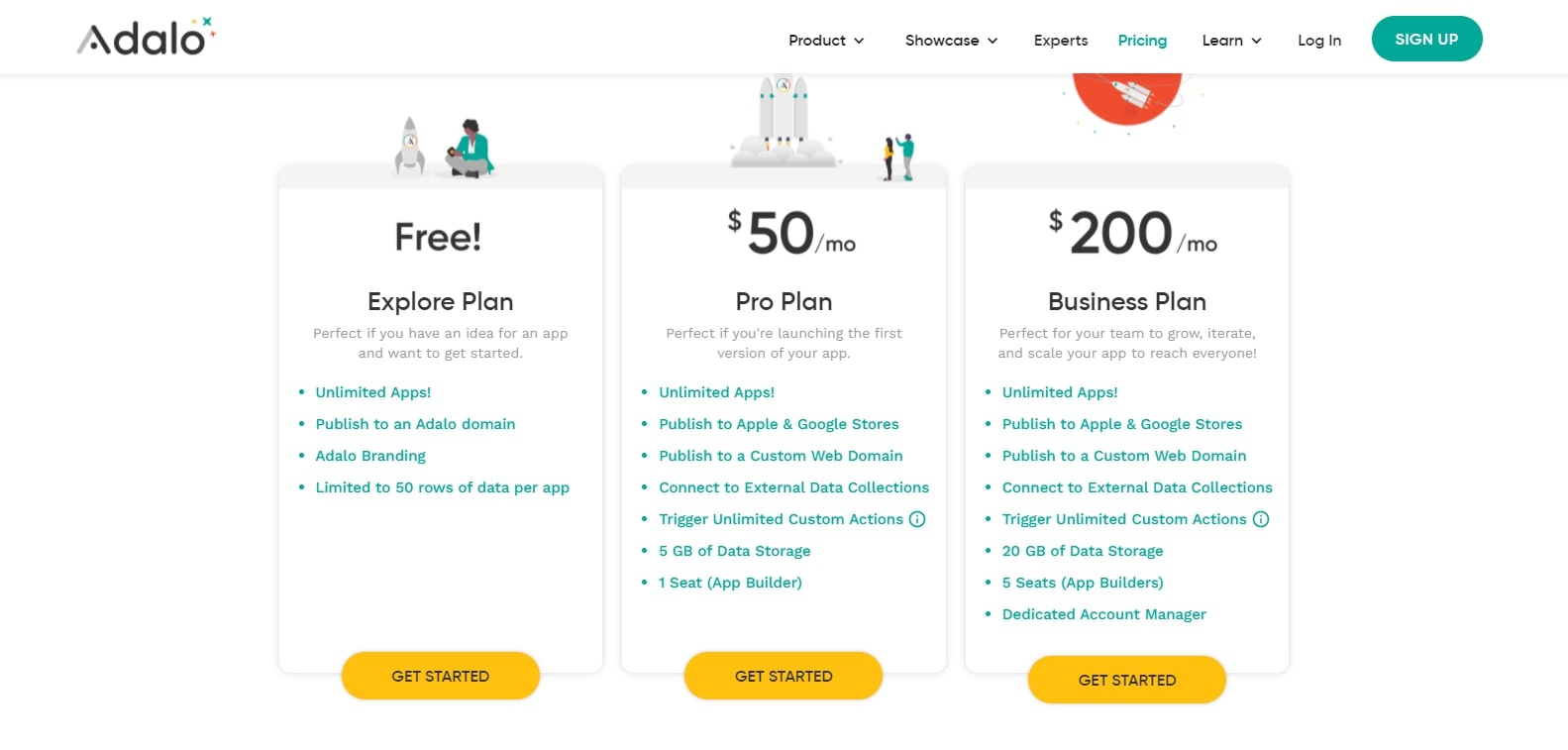Screen dimensions: 1568x750
Task: Click the $200/mo Business price heading
Action: click(1132, 234)
